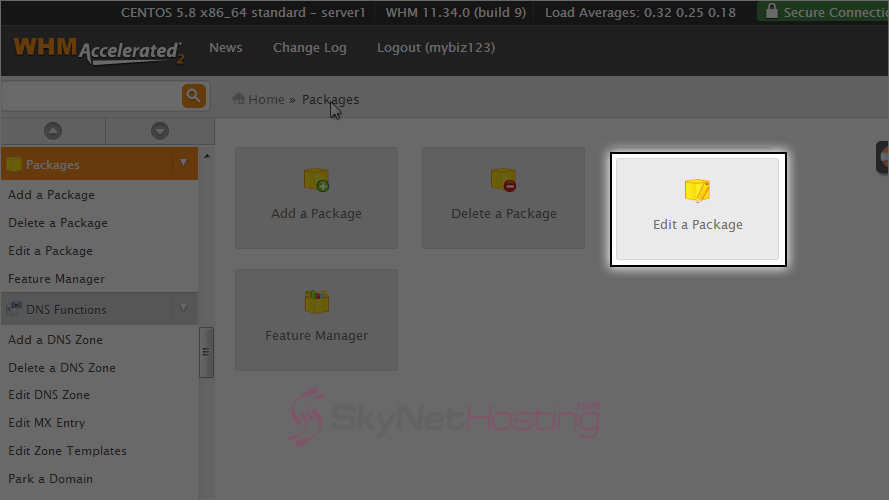Open Feature Manager in sidebar
889x500 pixels.
(57, 279)
